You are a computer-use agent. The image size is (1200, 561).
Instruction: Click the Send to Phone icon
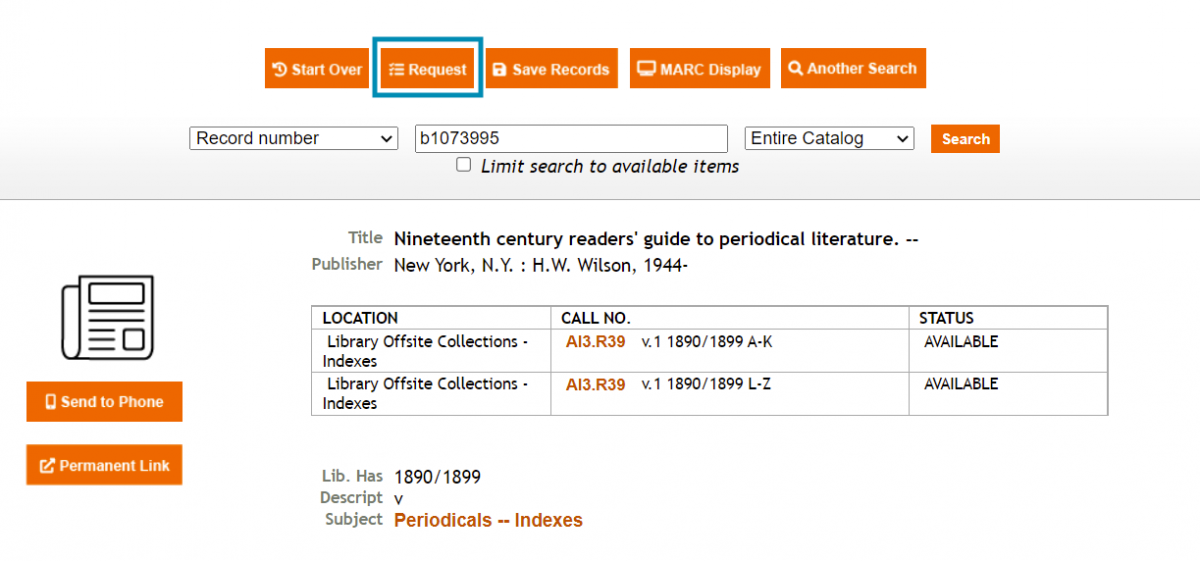50,402
